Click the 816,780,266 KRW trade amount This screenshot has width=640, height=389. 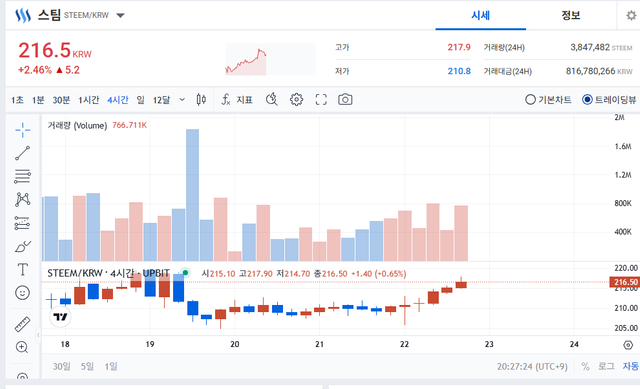[599, 71]
